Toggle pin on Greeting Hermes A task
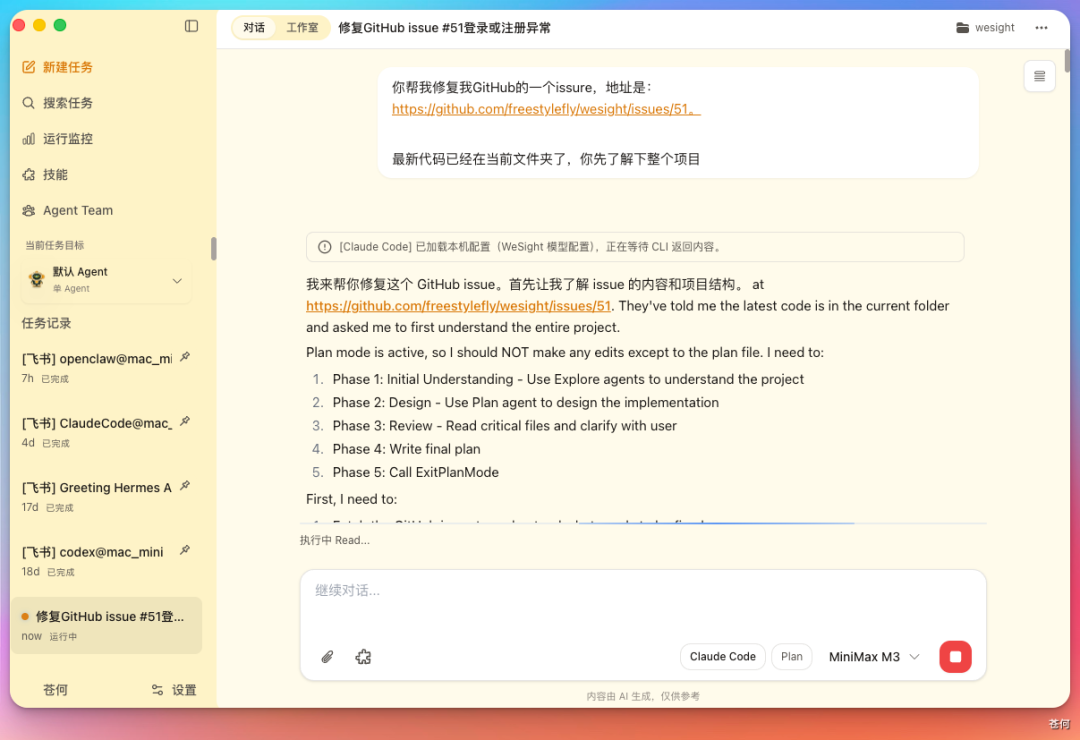 click(x=185, y=486)
